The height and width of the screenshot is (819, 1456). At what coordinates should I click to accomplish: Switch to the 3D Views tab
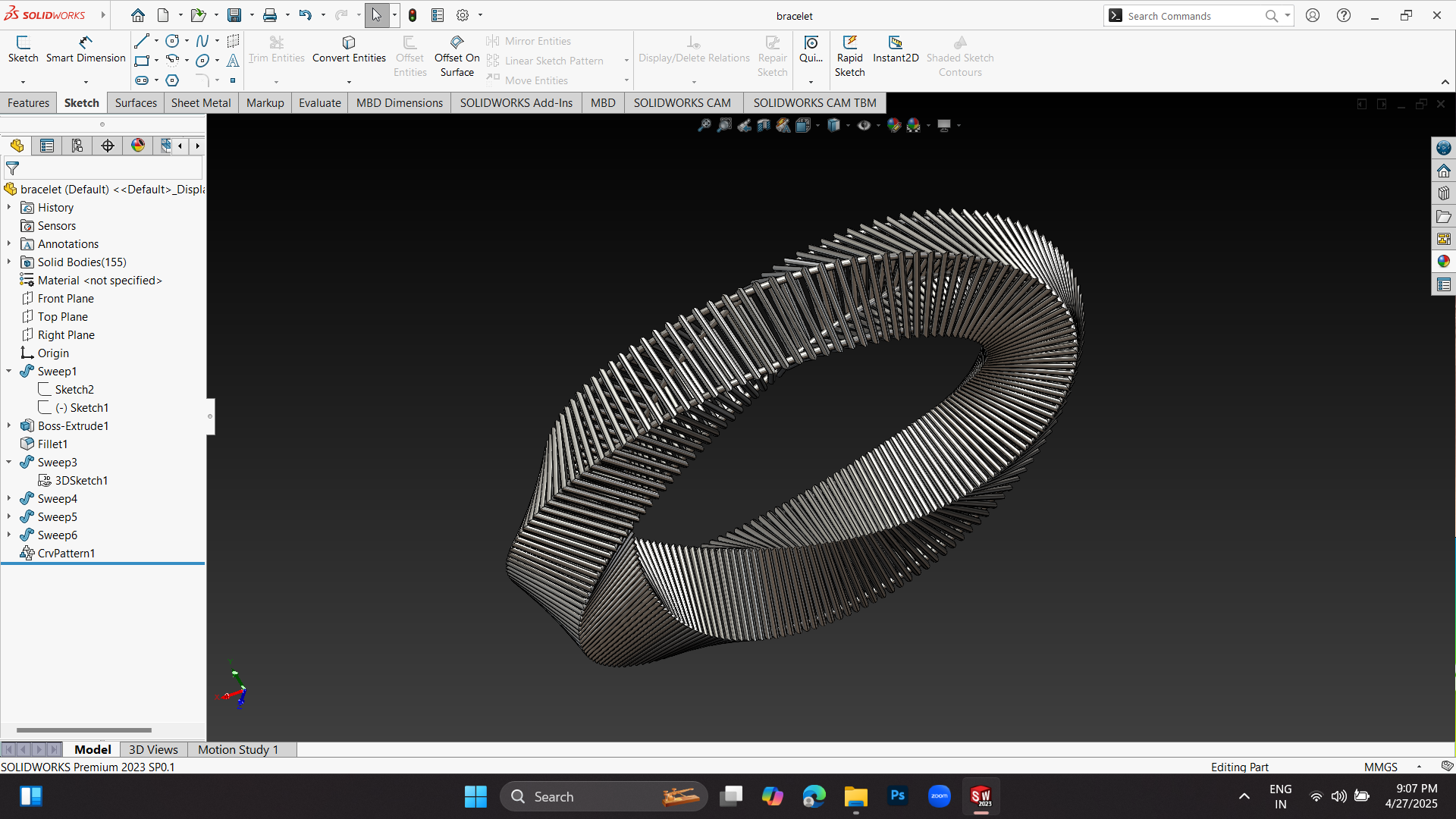click(153, 749)
